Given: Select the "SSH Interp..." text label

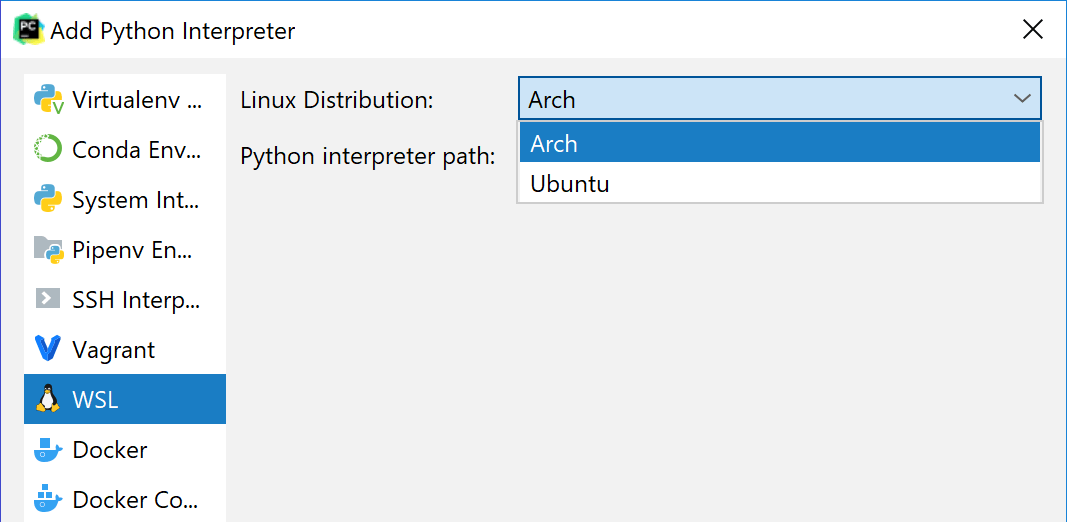Looking at the screenshot, I should pyautogui.click(x=136, y=300).
